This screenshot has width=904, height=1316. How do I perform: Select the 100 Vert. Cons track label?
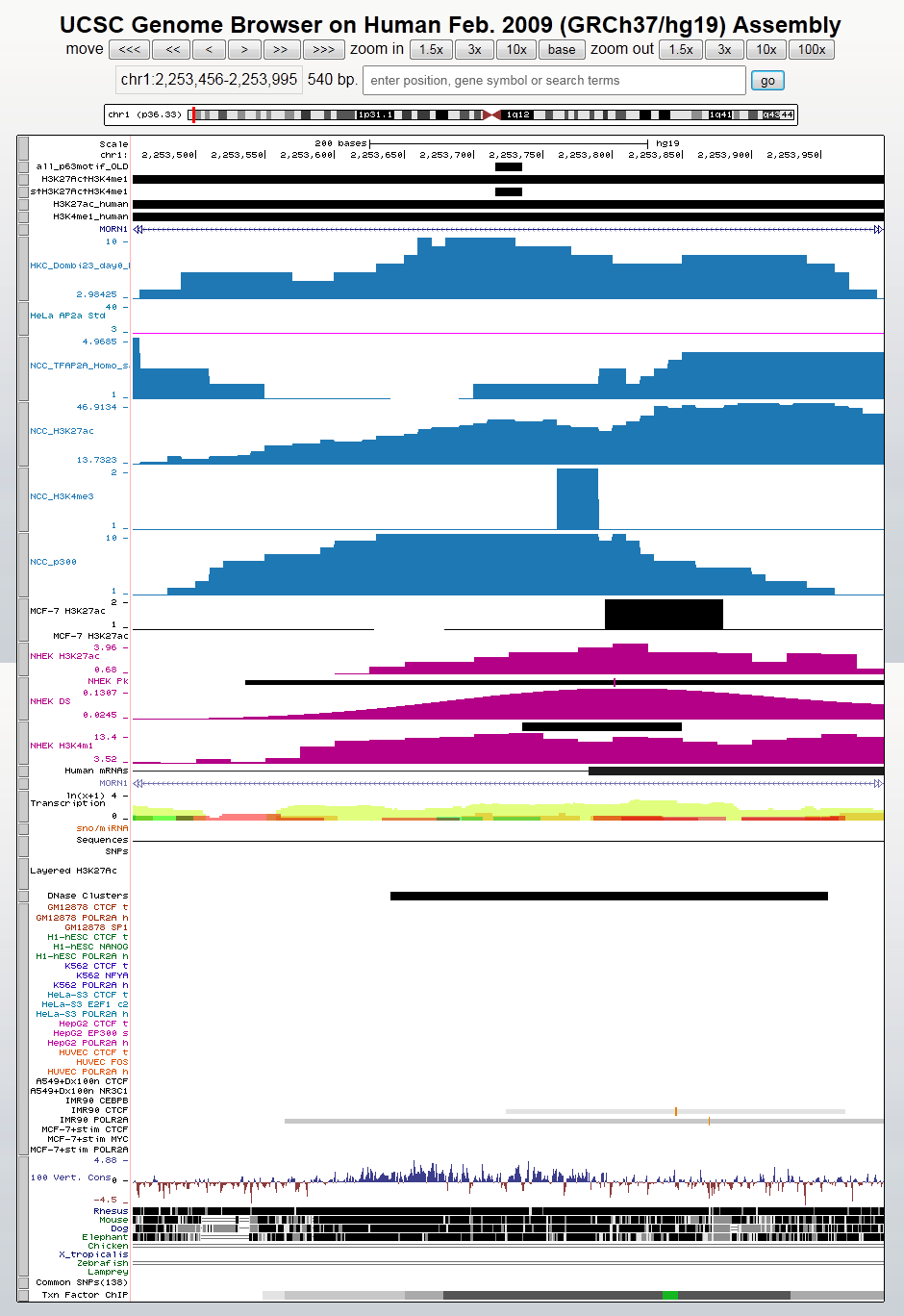tap(69, 1177)
